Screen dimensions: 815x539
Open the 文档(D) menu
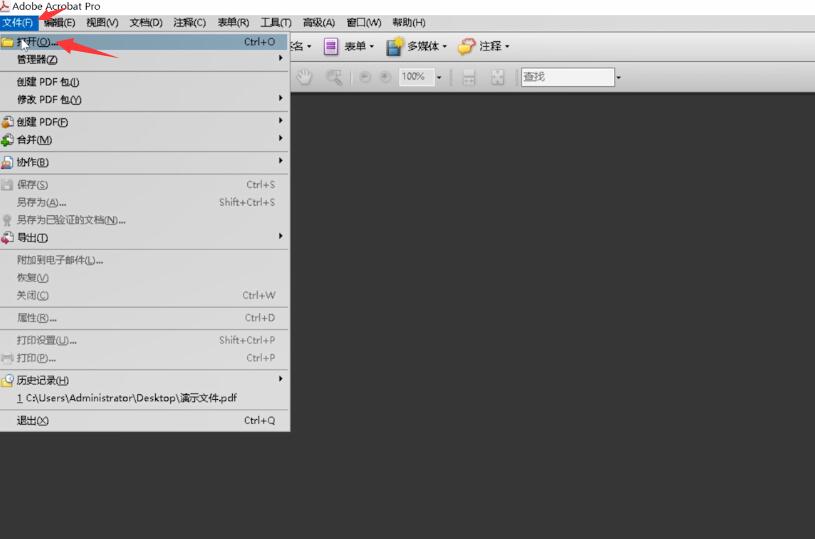point(146,23)
